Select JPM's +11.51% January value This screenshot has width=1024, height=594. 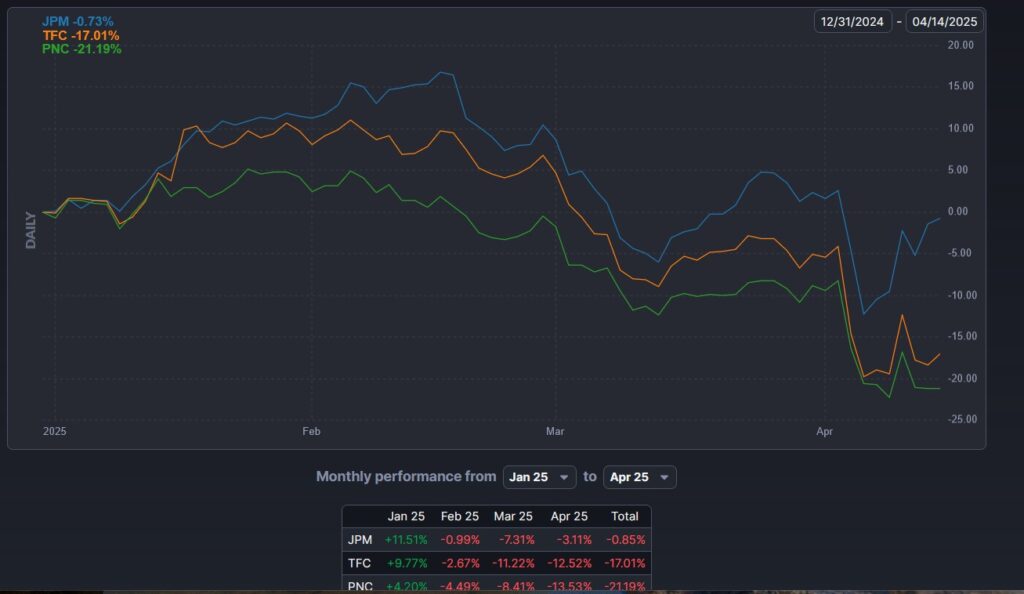(x=406, y=539)
